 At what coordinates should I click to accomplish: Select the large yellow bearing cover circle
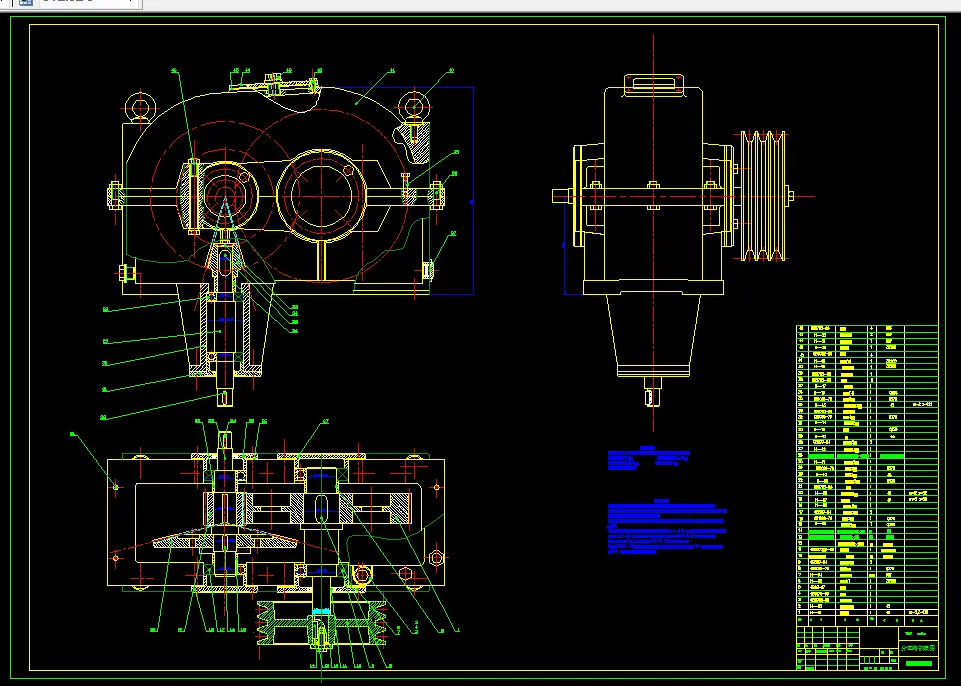[322, 195]
